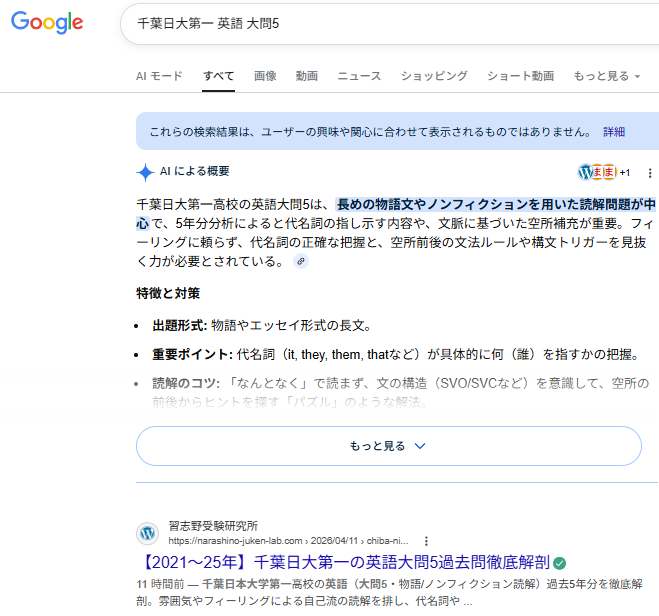This screenshot has height=616, width=659.
Task: Open the 動画 search tab
Action: pyautogui.click(x=307, y=76)
